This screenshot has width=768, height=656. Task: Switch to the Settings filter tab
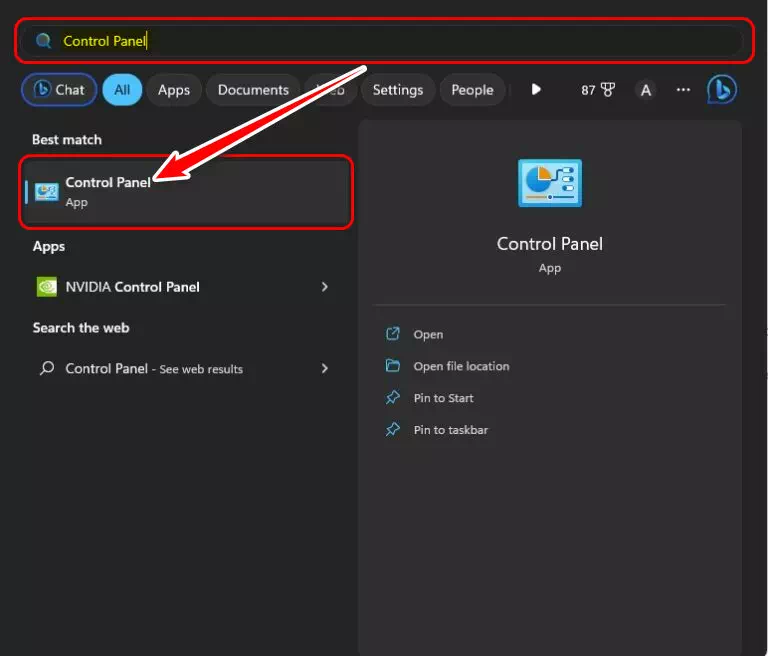(x=398, y=90)
